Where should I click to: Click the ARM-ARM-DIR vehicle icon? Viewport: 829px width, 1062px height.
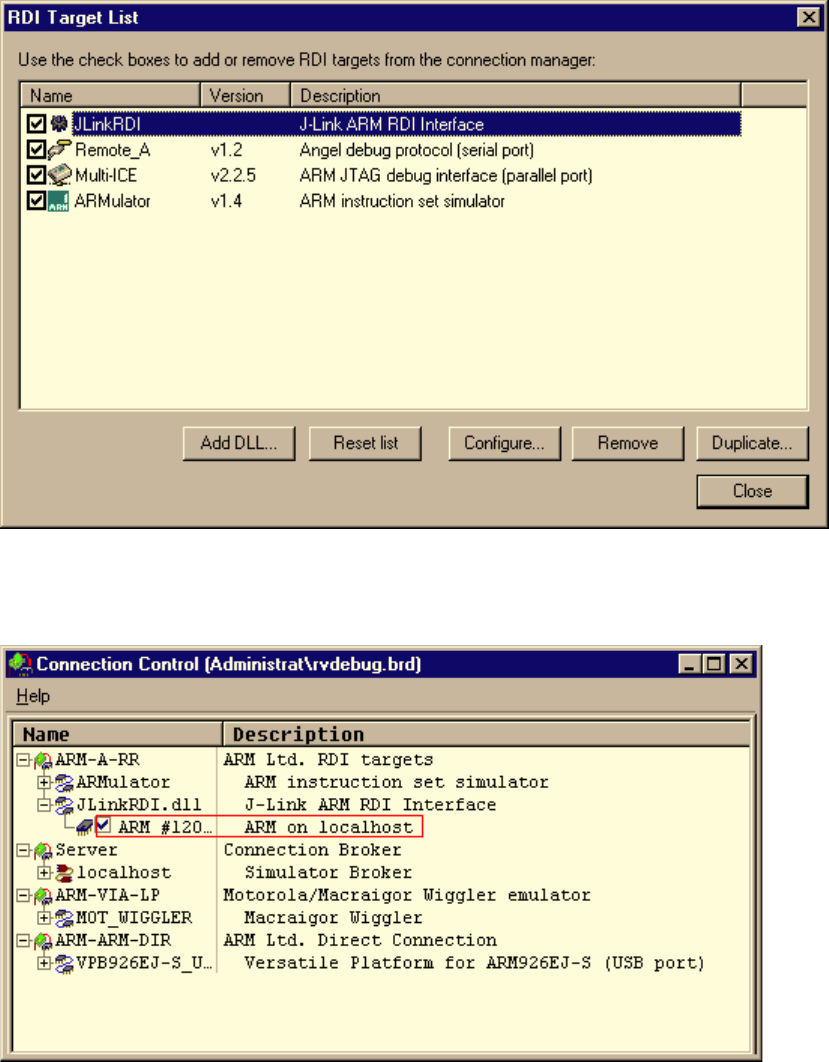coord(43,941)
